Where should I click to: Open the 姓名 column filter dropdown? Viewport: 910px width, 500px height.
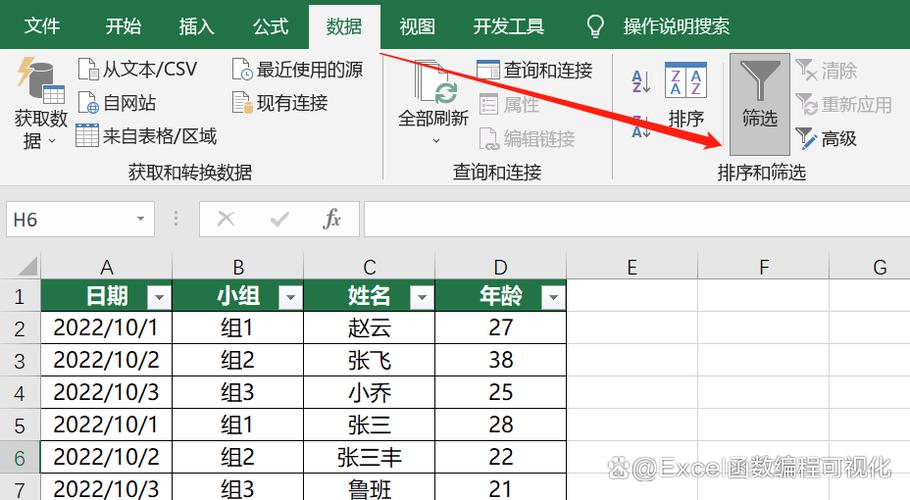coord(421,298)
